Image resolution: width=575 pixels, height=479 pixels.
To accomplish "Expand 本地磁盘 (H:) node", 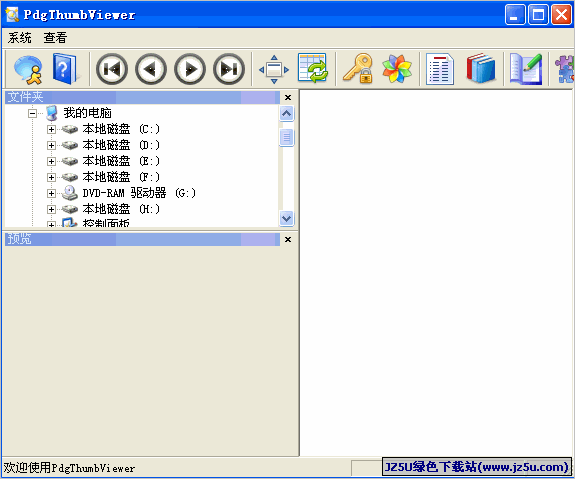I will (x=51, y=209).
